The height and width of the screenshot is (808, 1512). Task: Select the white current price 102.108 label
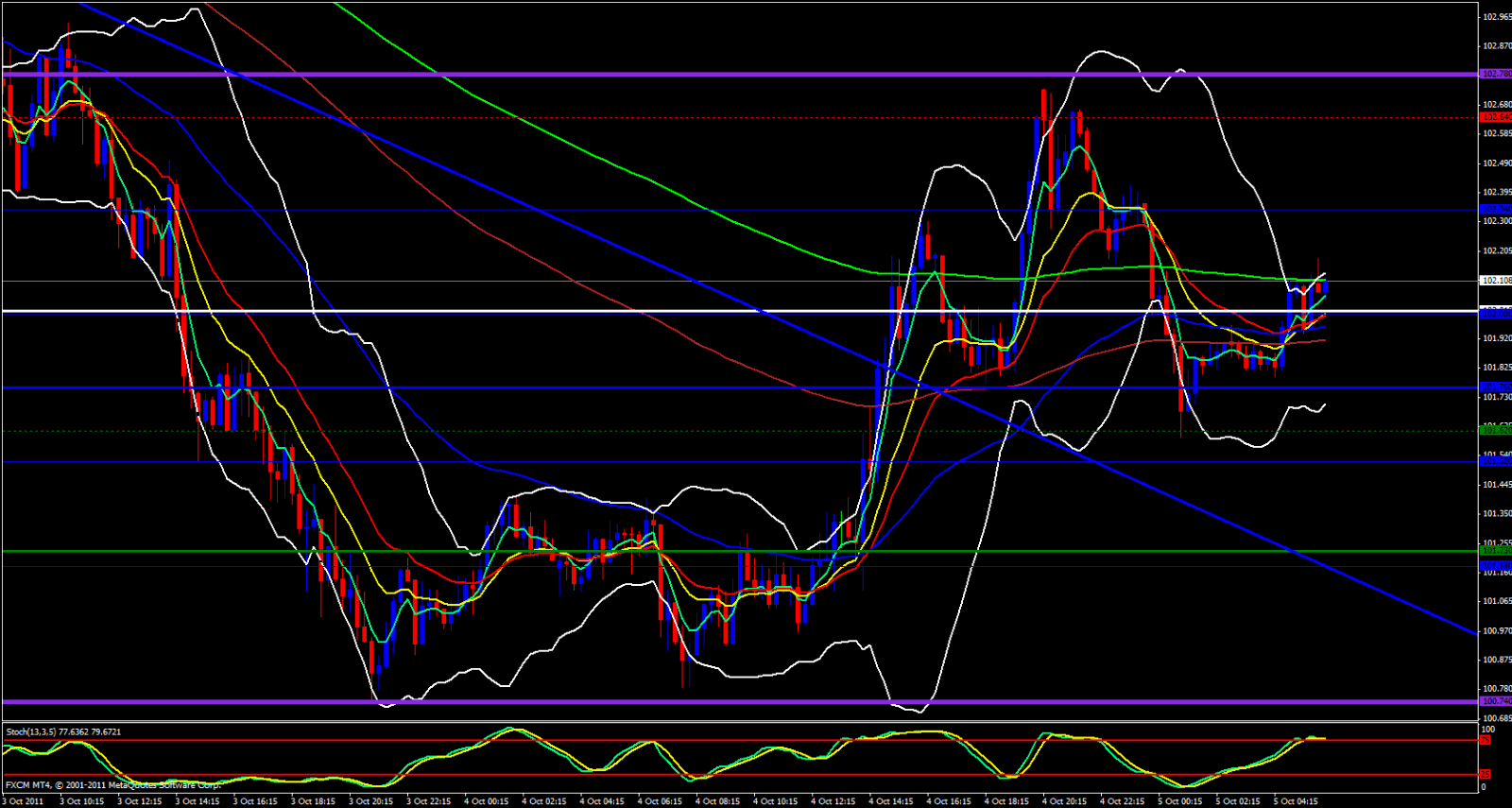(x=1494, y=281)
